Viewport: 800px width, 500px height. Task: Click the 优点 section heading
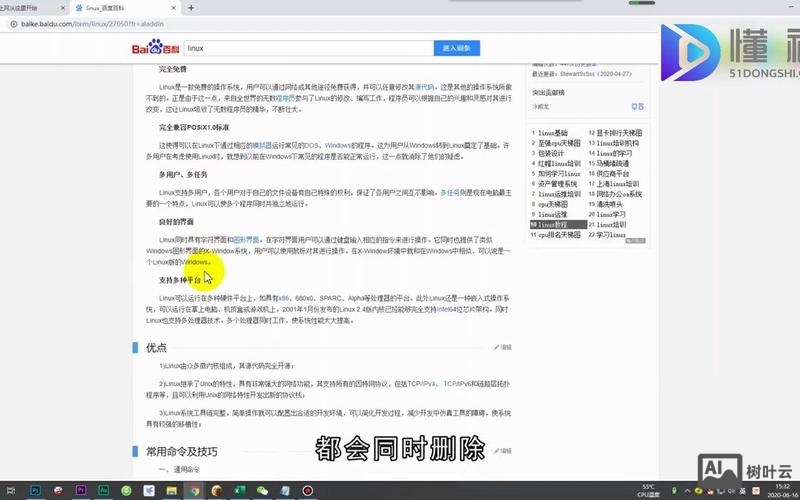click(x=156, y=348)
